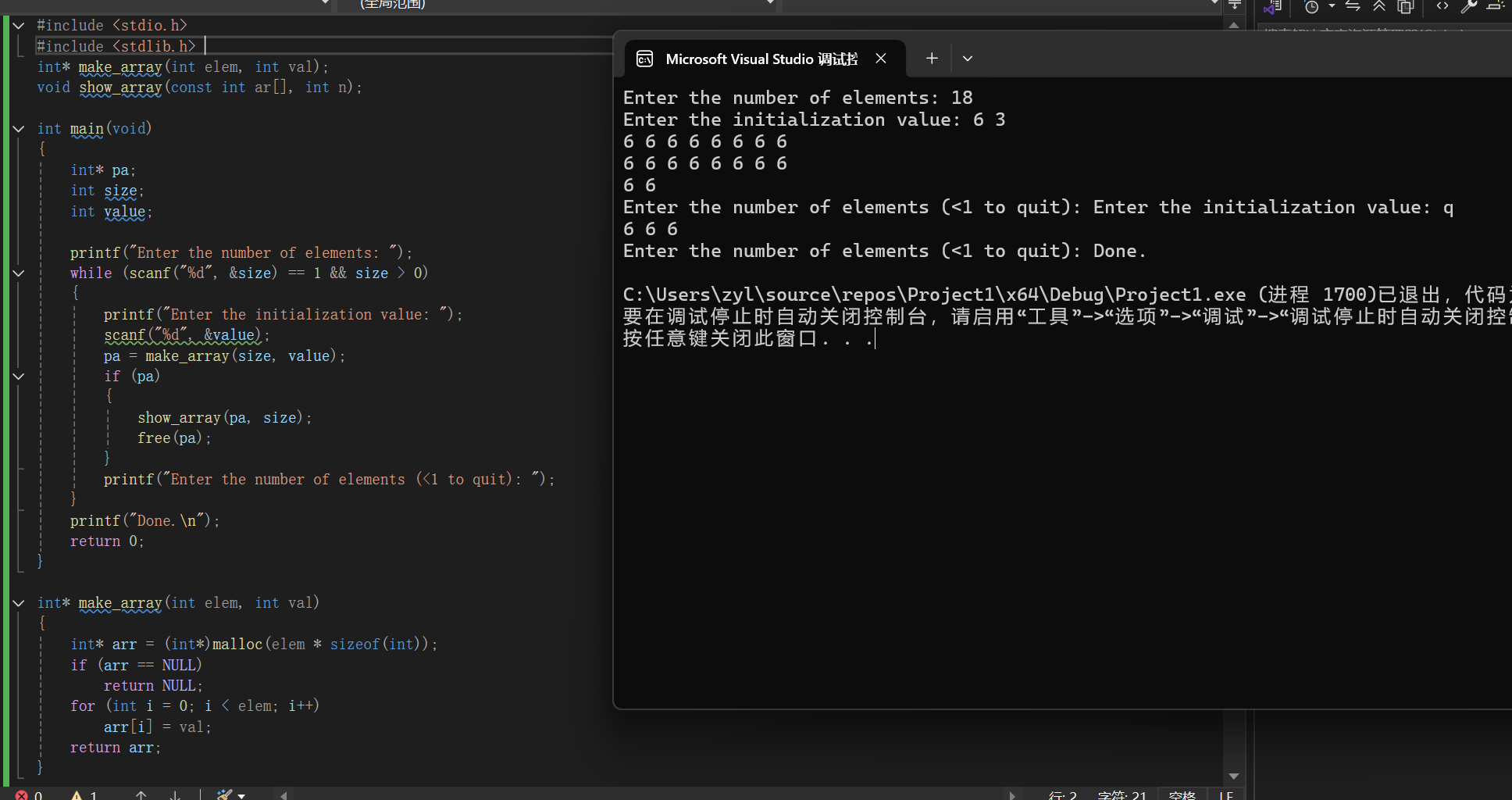The image size is (1512, 800).
Task: Click the LF line ending setting
Action: 1226,795
